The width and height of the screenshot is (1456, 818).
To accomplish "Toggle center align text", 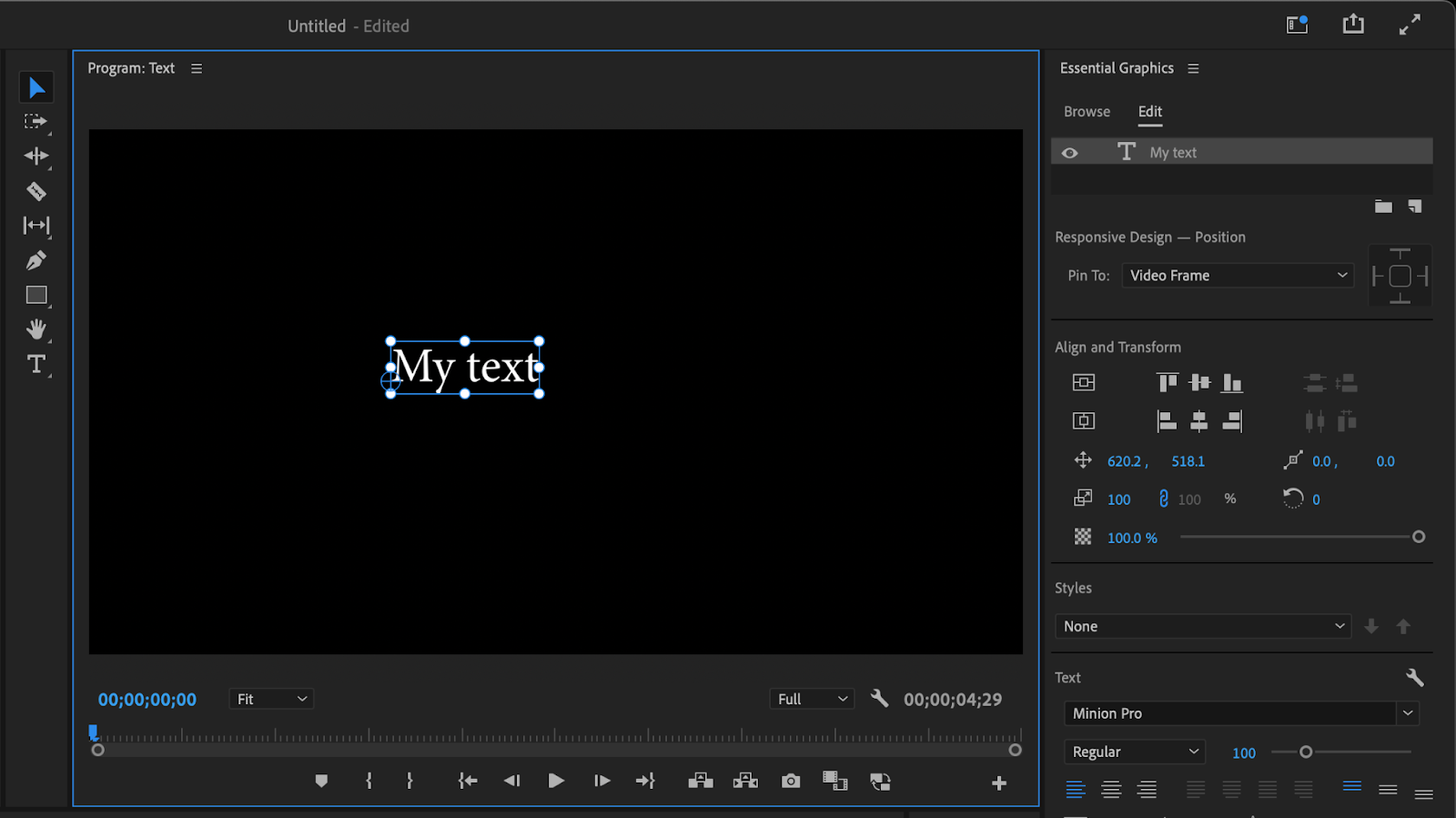I will (1111, 790).
